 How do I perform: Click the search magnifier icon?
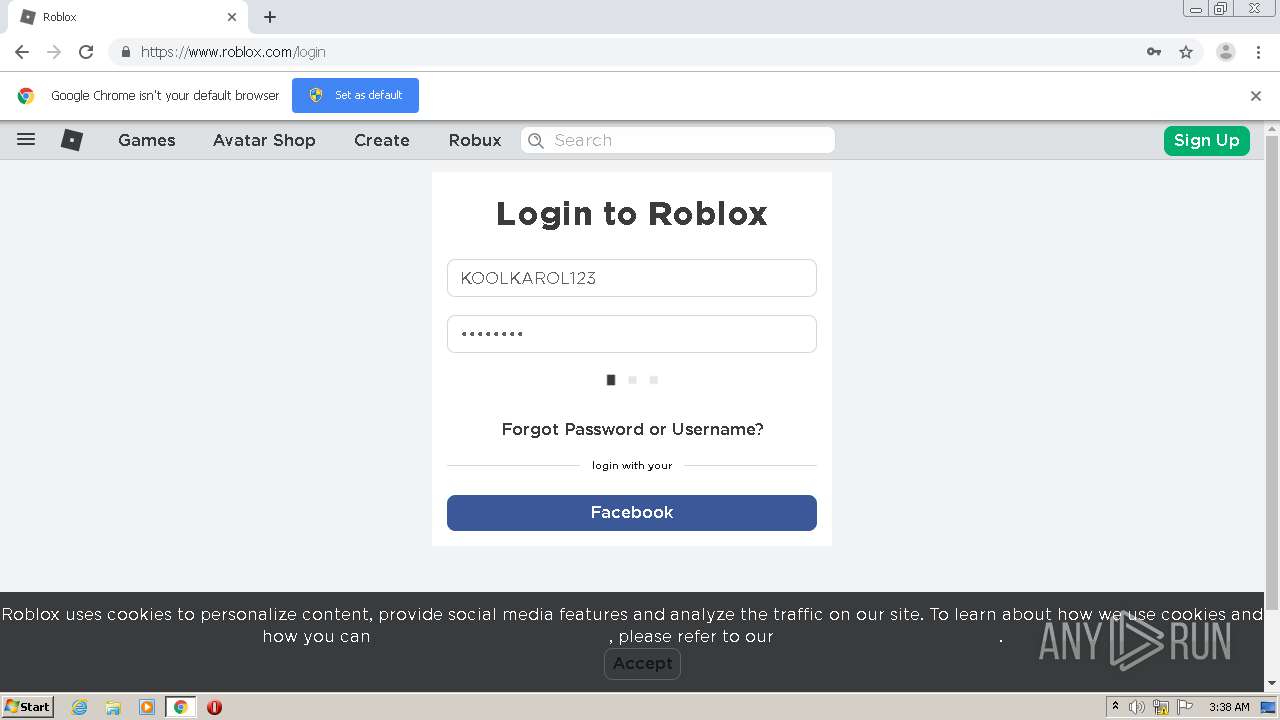(x=536, y=140)
